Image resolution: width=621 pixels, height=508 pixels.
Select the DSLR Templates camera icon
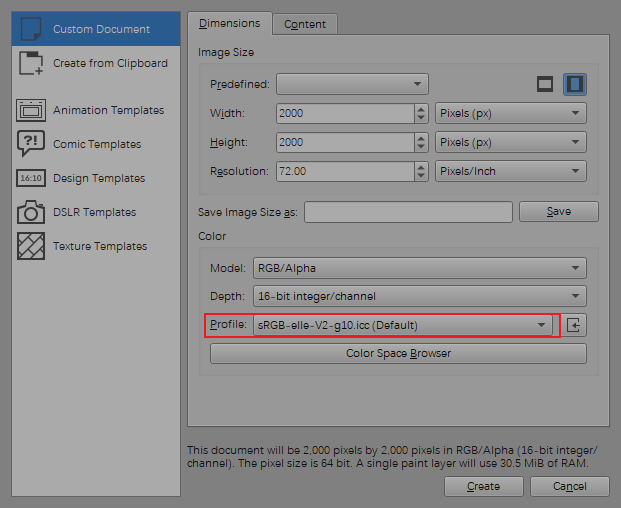pyautogui.click(x=31, y=212)
